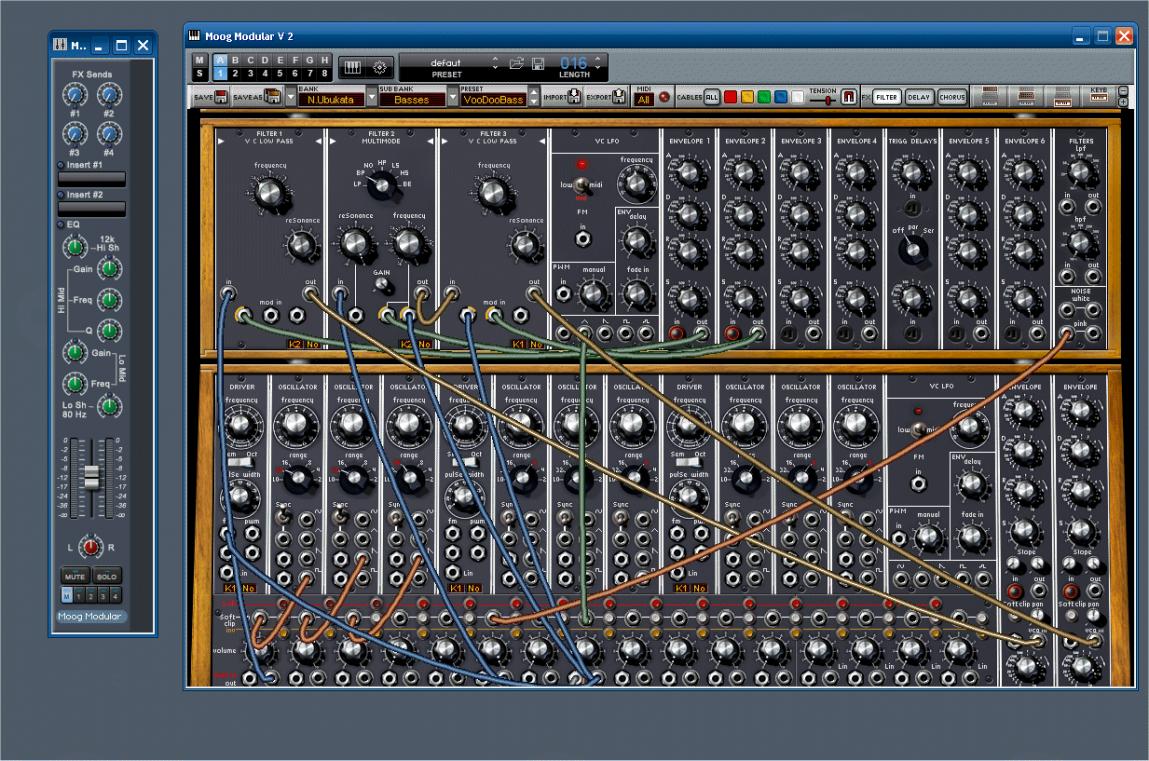Screen dimensions: 1149x761
Task: Select the blue cable color swatch
Action: pos(781,97)
